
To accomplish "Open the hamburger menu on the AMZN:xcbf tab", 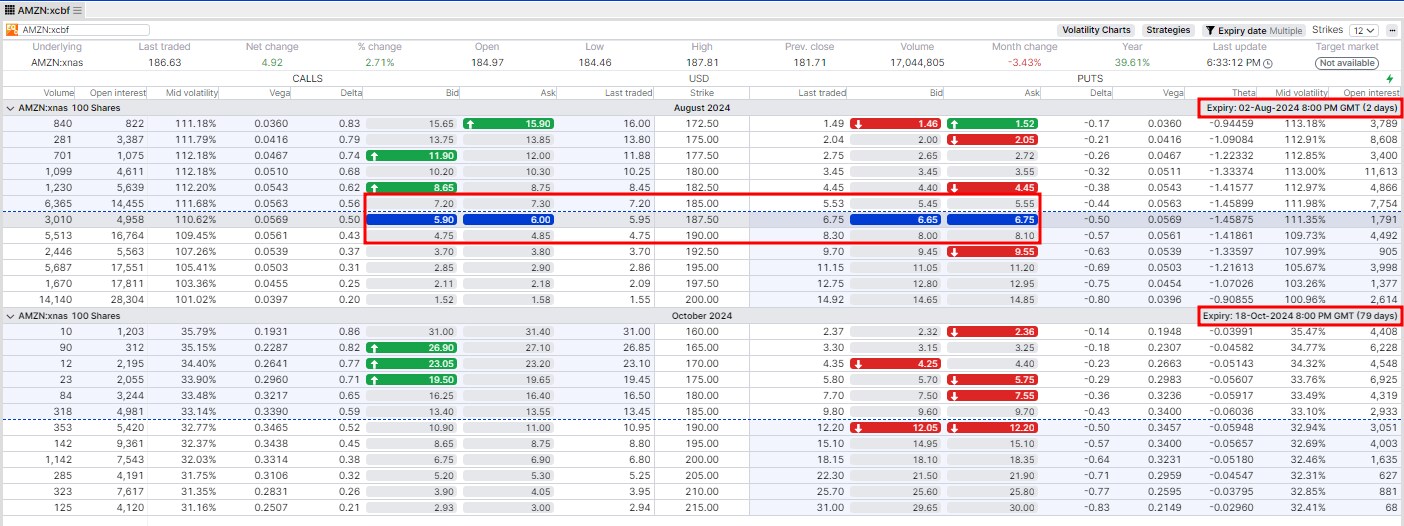I will coord(78,10).
